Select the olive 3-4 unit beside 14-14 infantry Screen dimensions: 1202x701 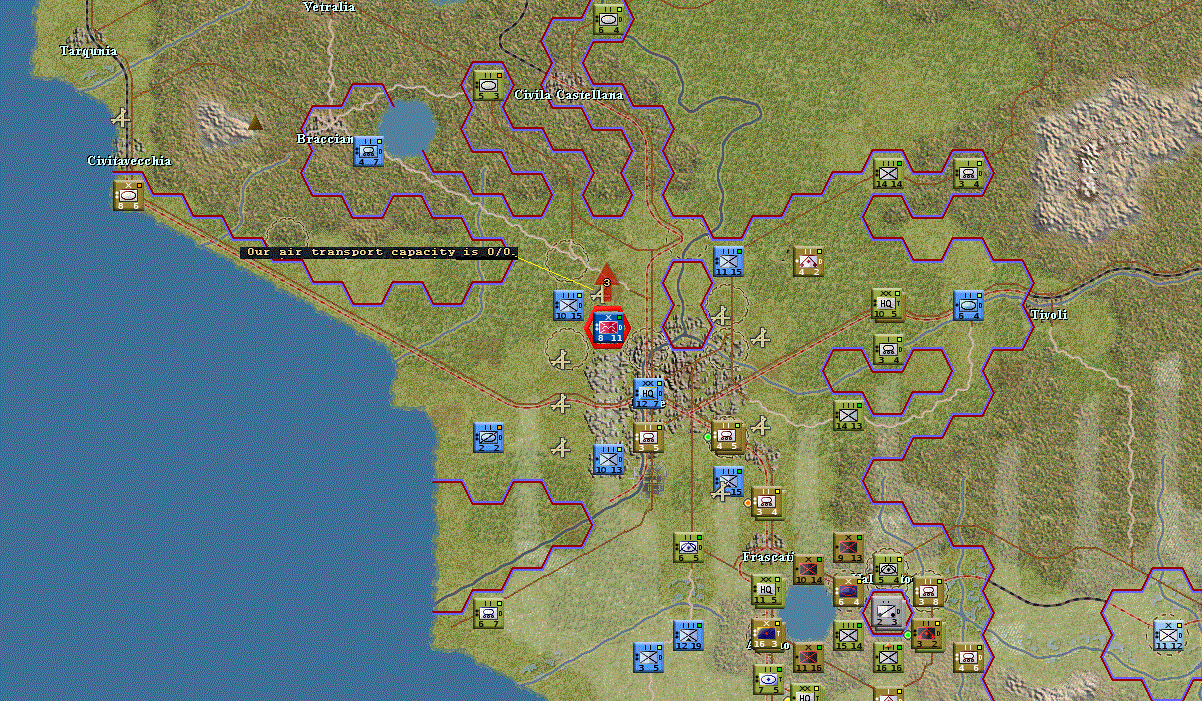coord(968,173)
